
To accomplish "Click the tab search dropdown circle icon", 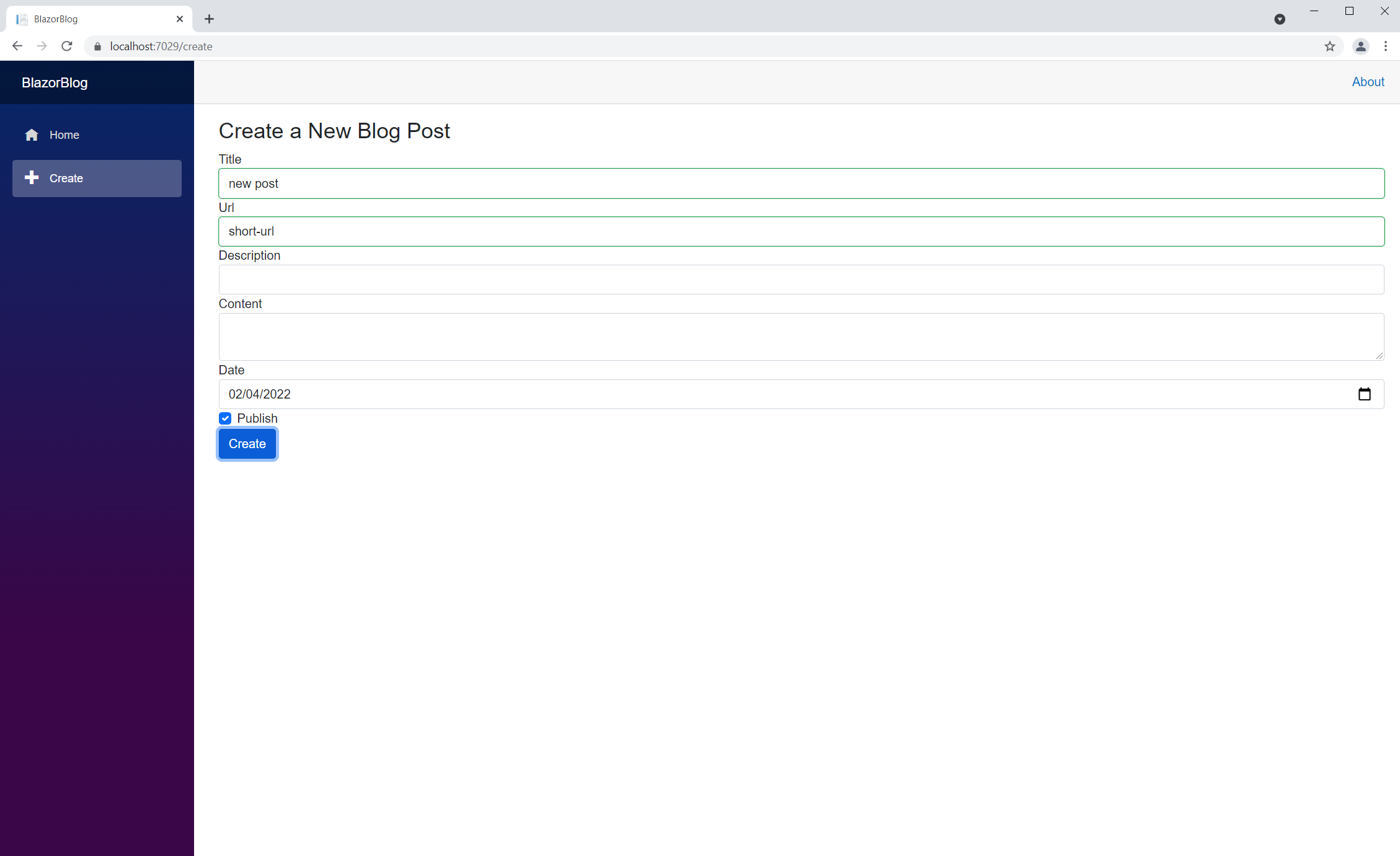I will pyautogui.click(x=1279, y=19).
